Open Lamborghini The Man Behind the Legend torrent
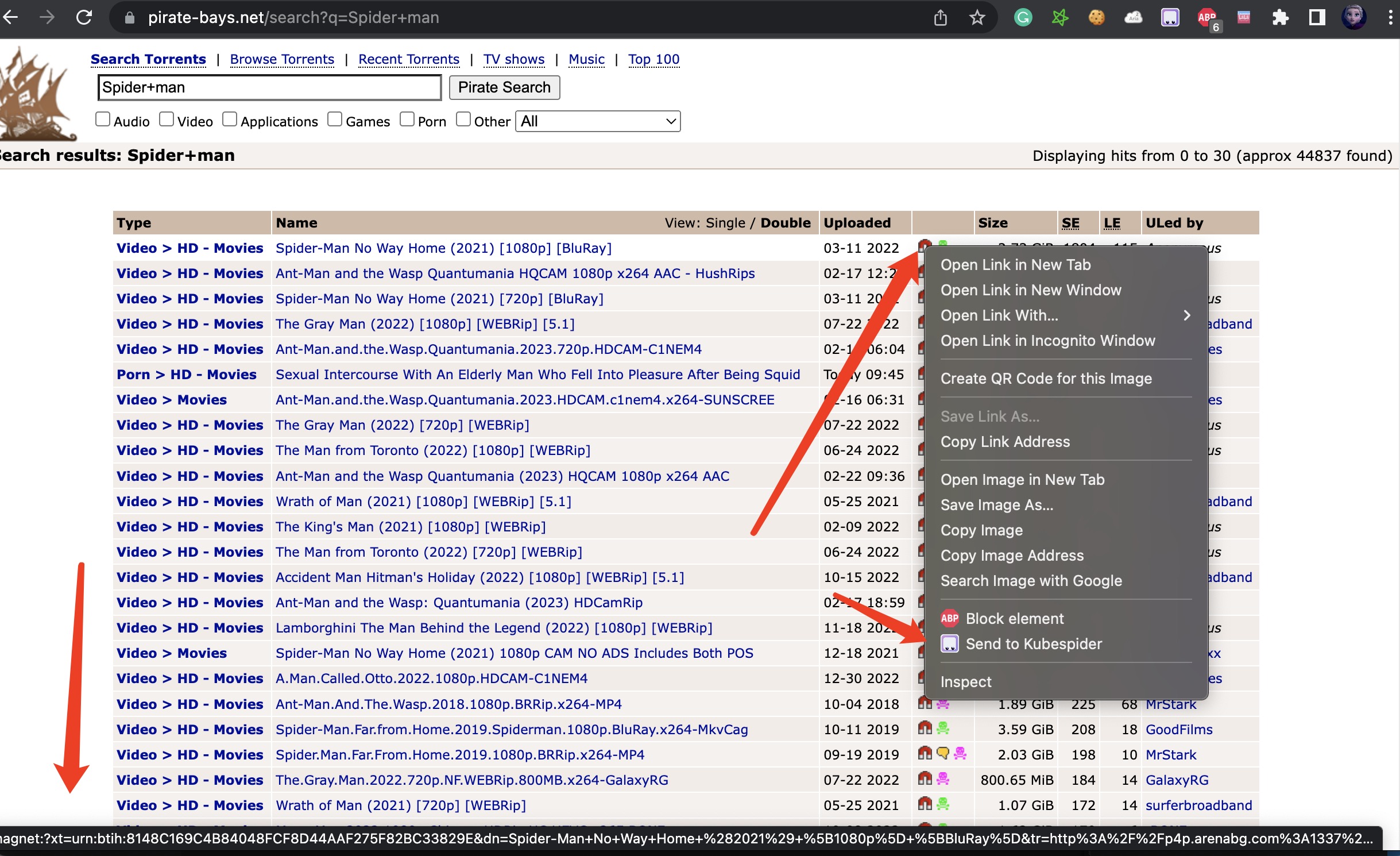Screen dimensions: 1400x856 click(x=494, y=628)
